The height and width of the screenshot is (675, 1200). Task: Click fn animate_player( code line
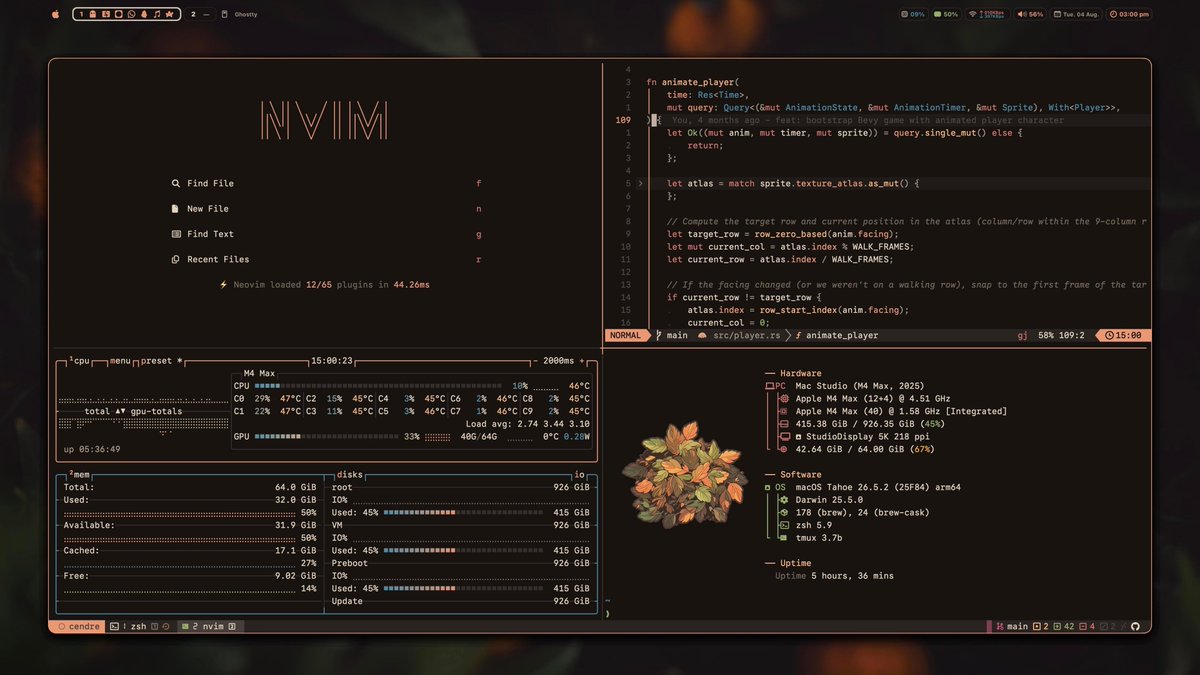[x=691, y=82]
